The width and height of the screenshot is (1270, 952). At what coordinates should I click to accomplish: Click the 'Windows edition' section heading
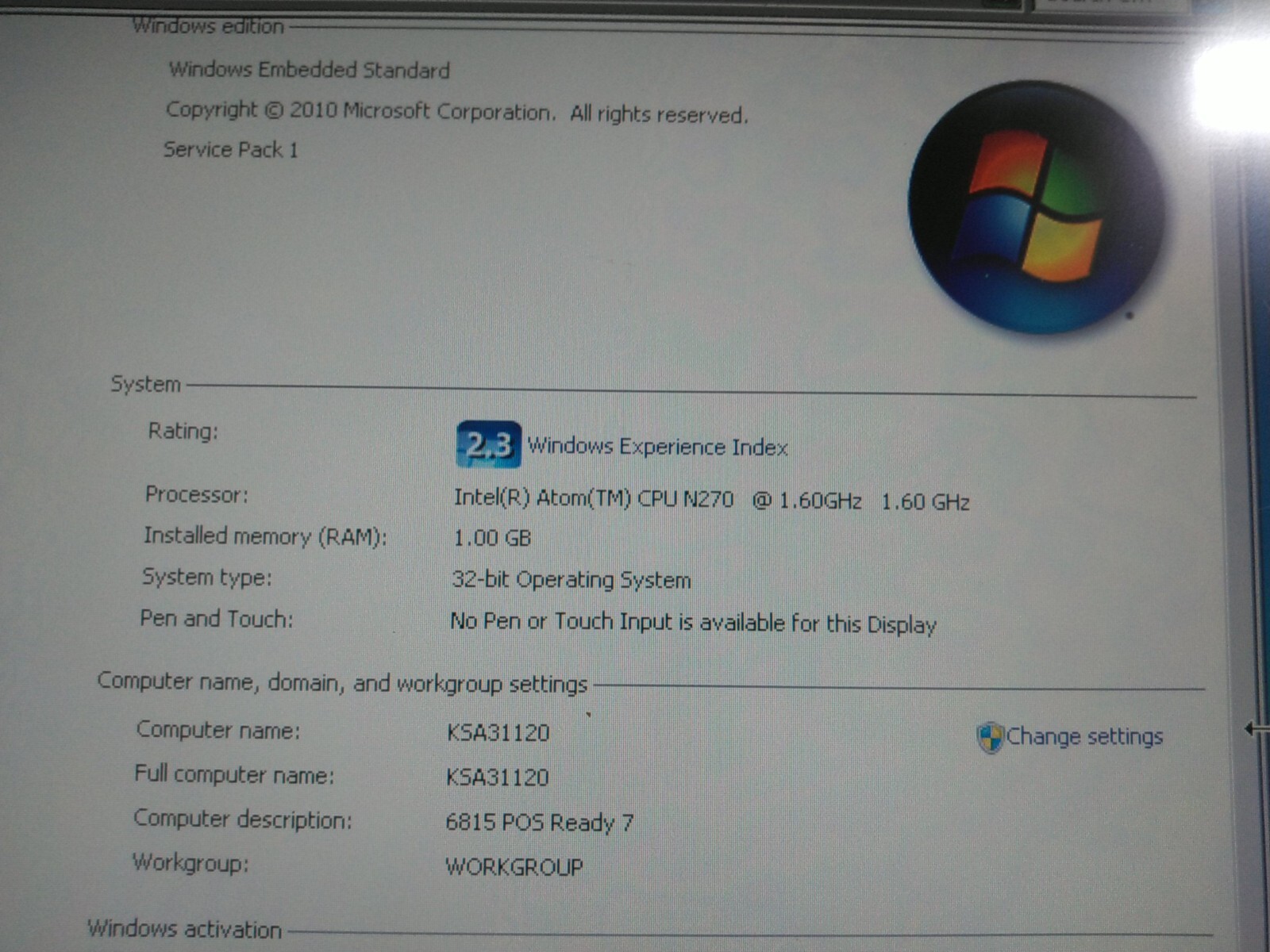tap(208, 25)
